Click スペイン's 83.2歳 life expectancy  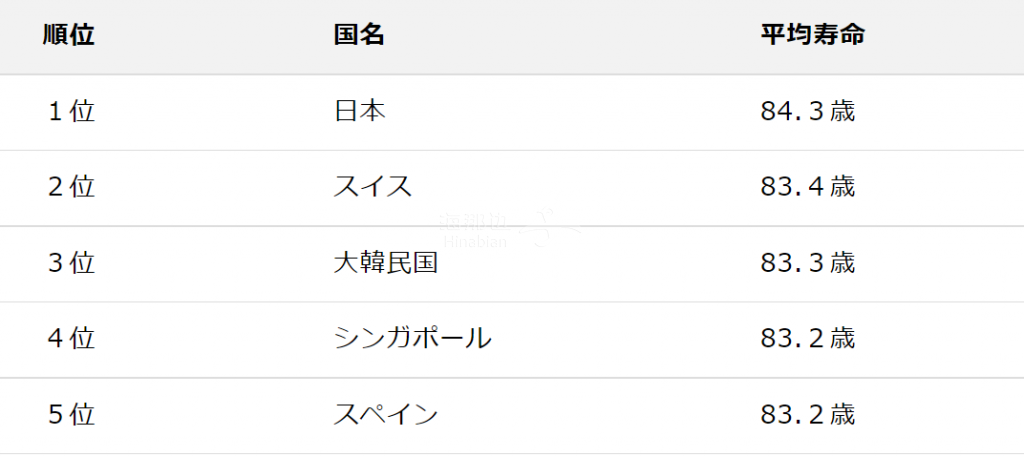pyautogui.click(x=808, y=415)
